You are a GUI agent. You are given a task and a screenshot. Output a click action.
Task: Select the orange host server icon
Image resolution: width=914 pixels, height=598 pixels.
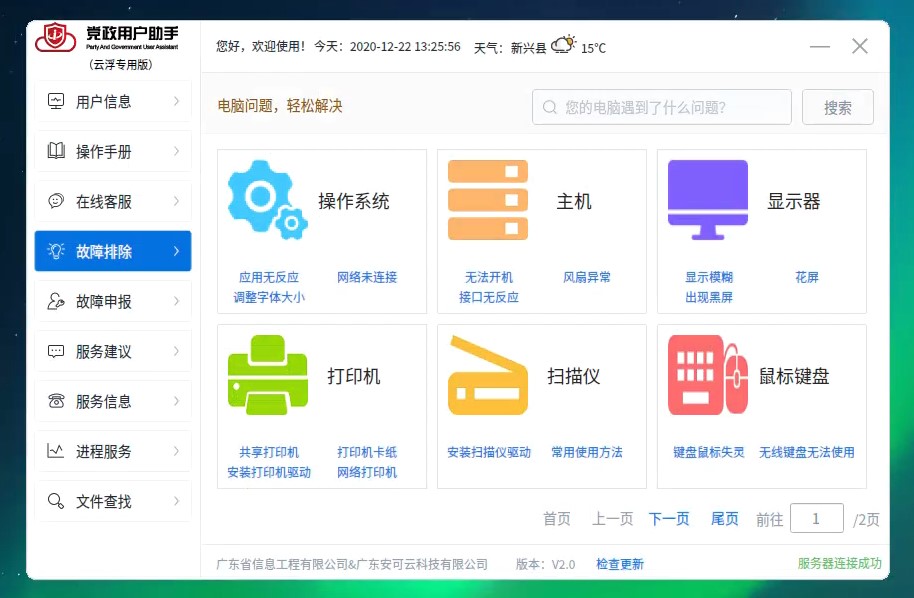pos(487,201)
